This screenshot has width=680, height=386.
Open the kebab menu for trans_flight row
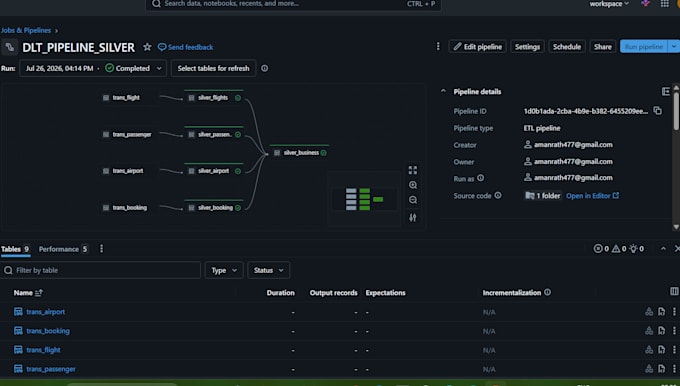[x=674, y=350]
